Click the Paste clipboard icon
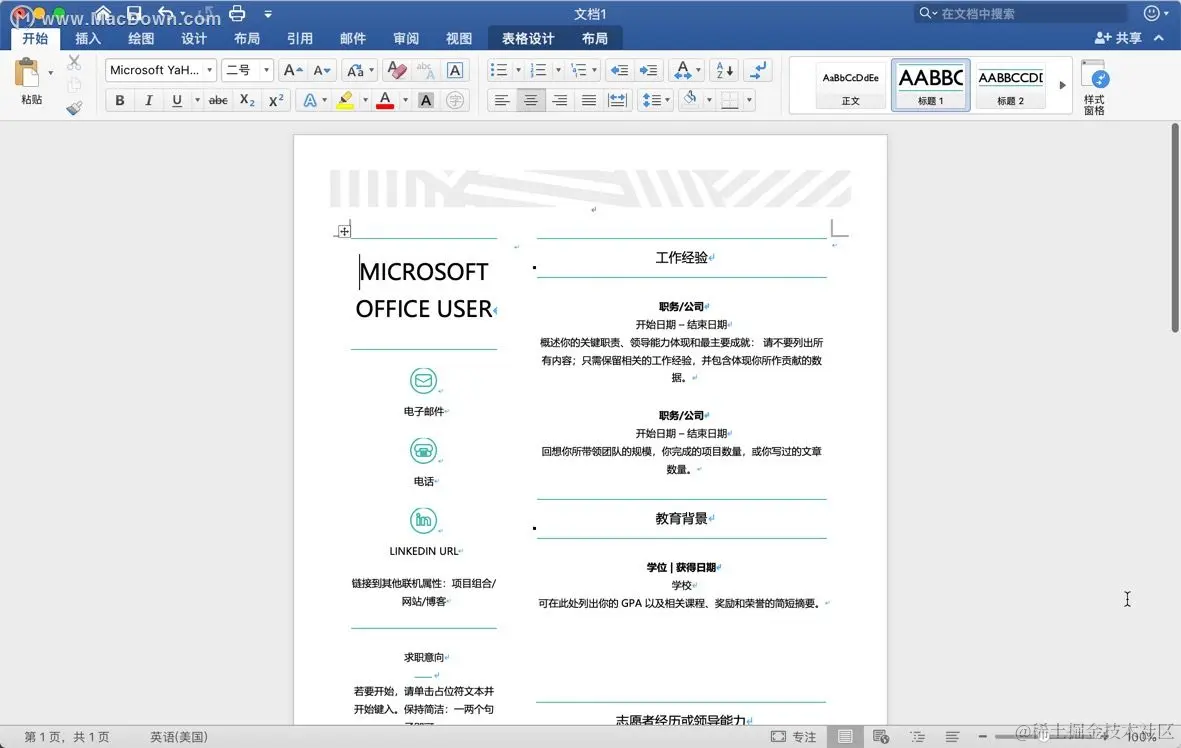The height and width of the screenshot is (748, 1181). 27,74
